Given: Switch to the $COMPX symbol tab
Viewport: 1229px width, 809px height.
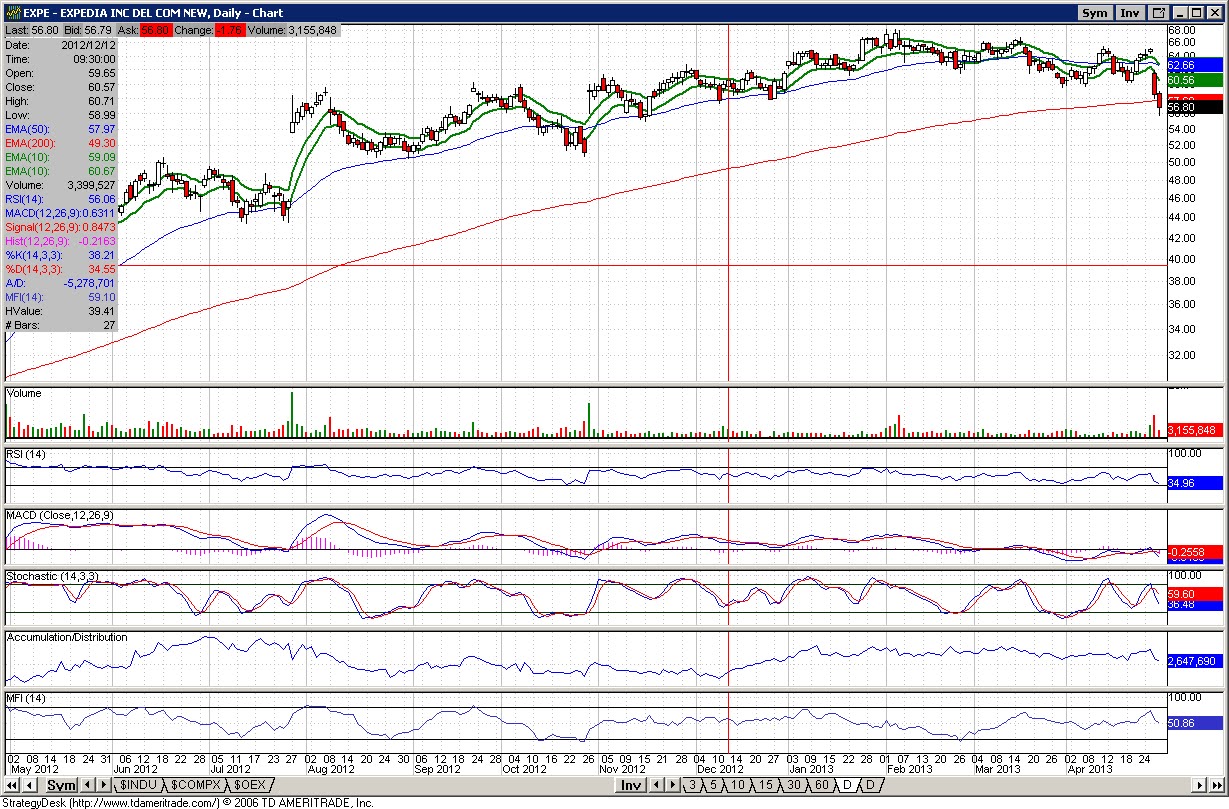Looking at the screenshot, I should coord(196,785).
